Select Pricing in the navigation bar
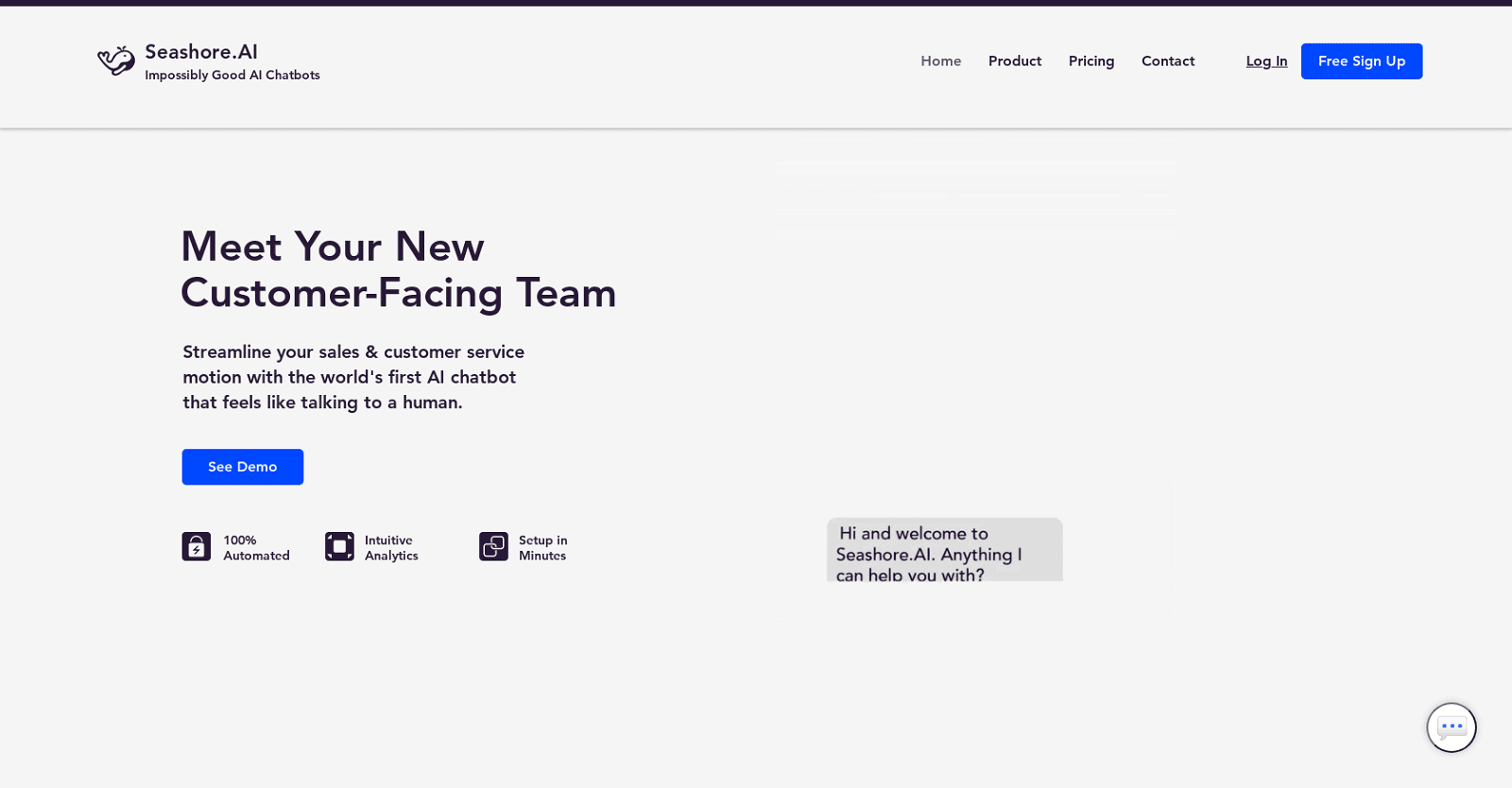The image size is (1512, 788). 1091,61
